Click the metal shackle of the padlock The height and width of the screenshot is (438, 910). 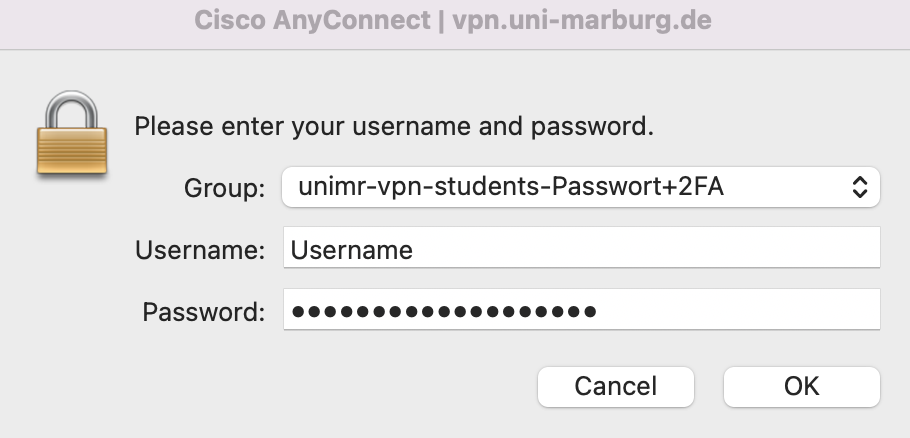pos(72,109)
